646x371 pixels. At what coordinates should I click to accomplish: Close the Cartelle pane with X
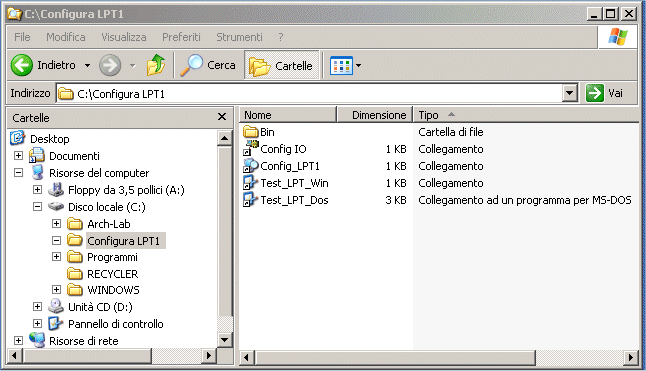[222, 117]
